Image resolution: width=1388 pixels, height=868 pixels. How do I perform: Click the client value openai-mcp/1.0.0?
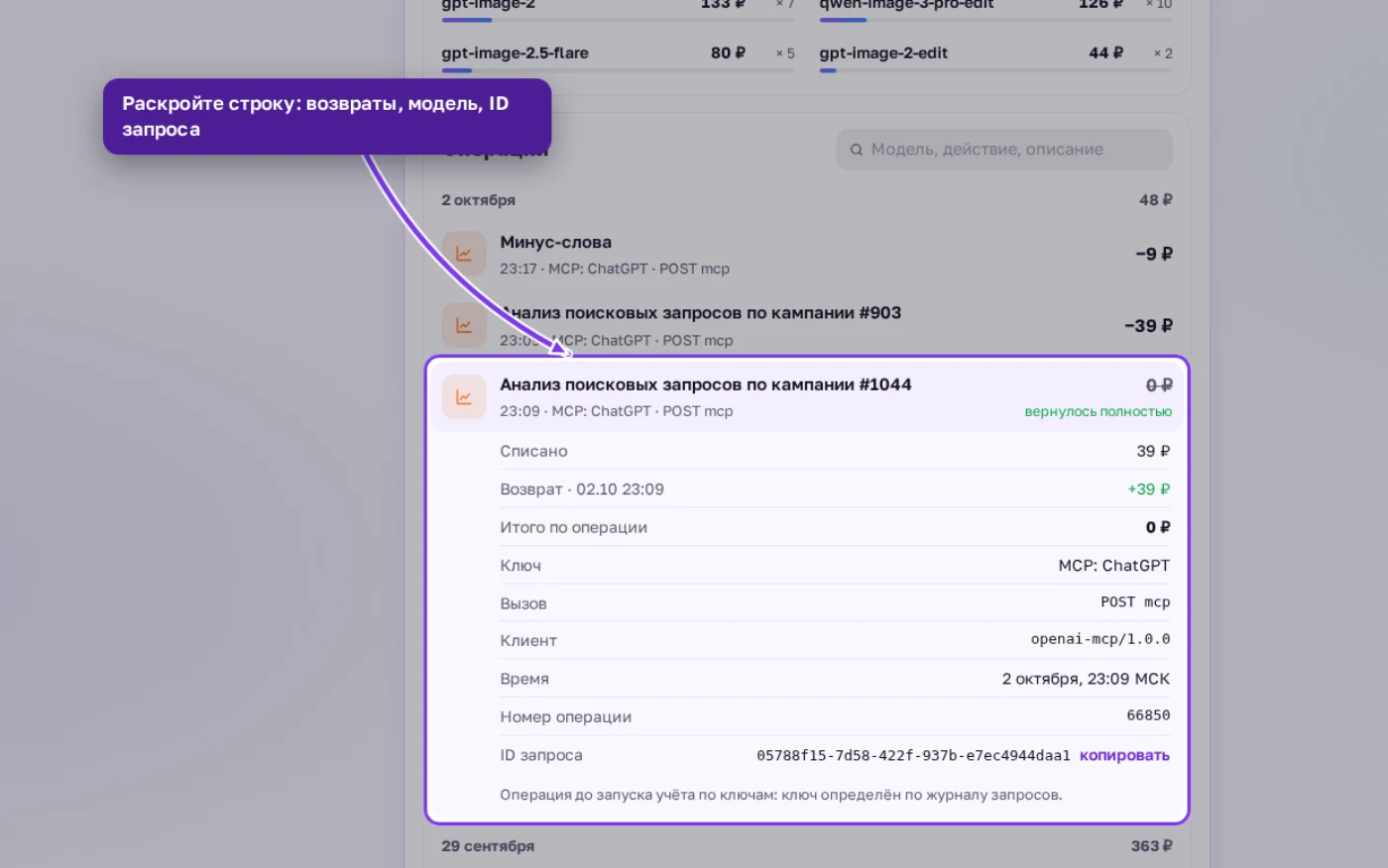1100,639
